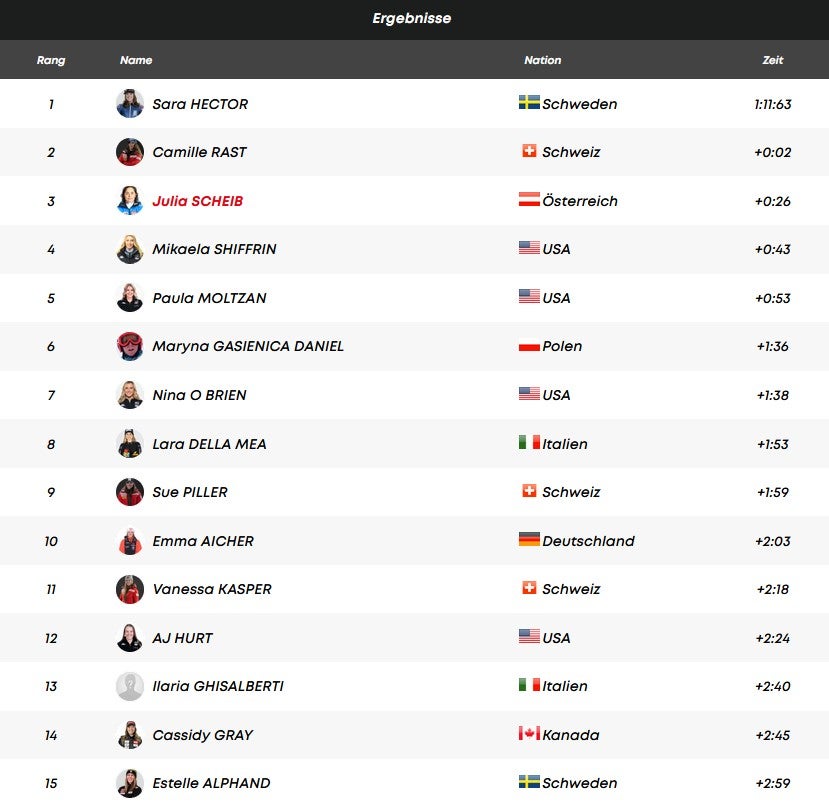Click Sara Hector's avatar photo
829x806 pixels.
[130, 104]
